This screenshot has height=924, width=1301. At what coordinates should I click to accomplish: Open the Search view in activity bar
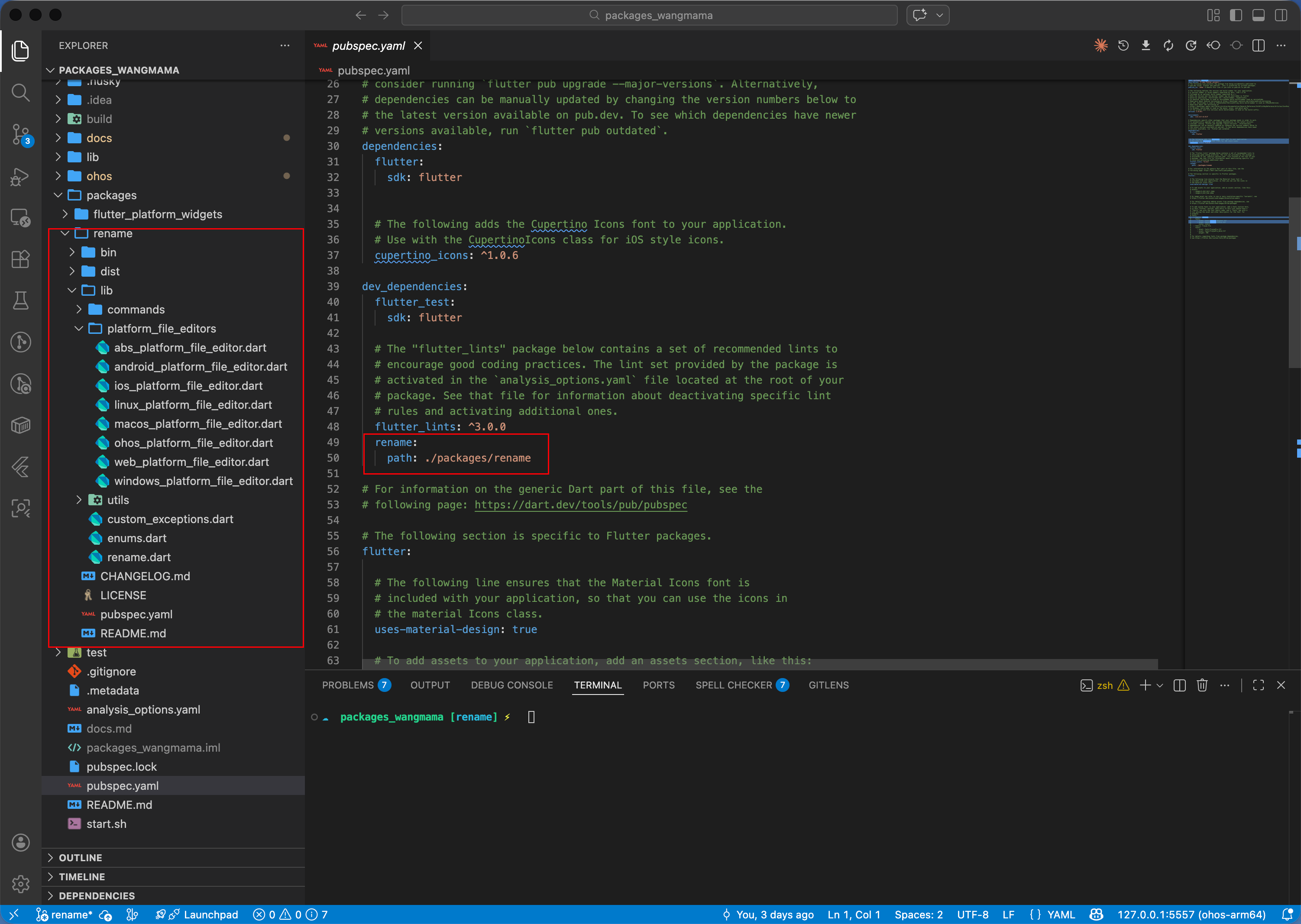(20, 93)
